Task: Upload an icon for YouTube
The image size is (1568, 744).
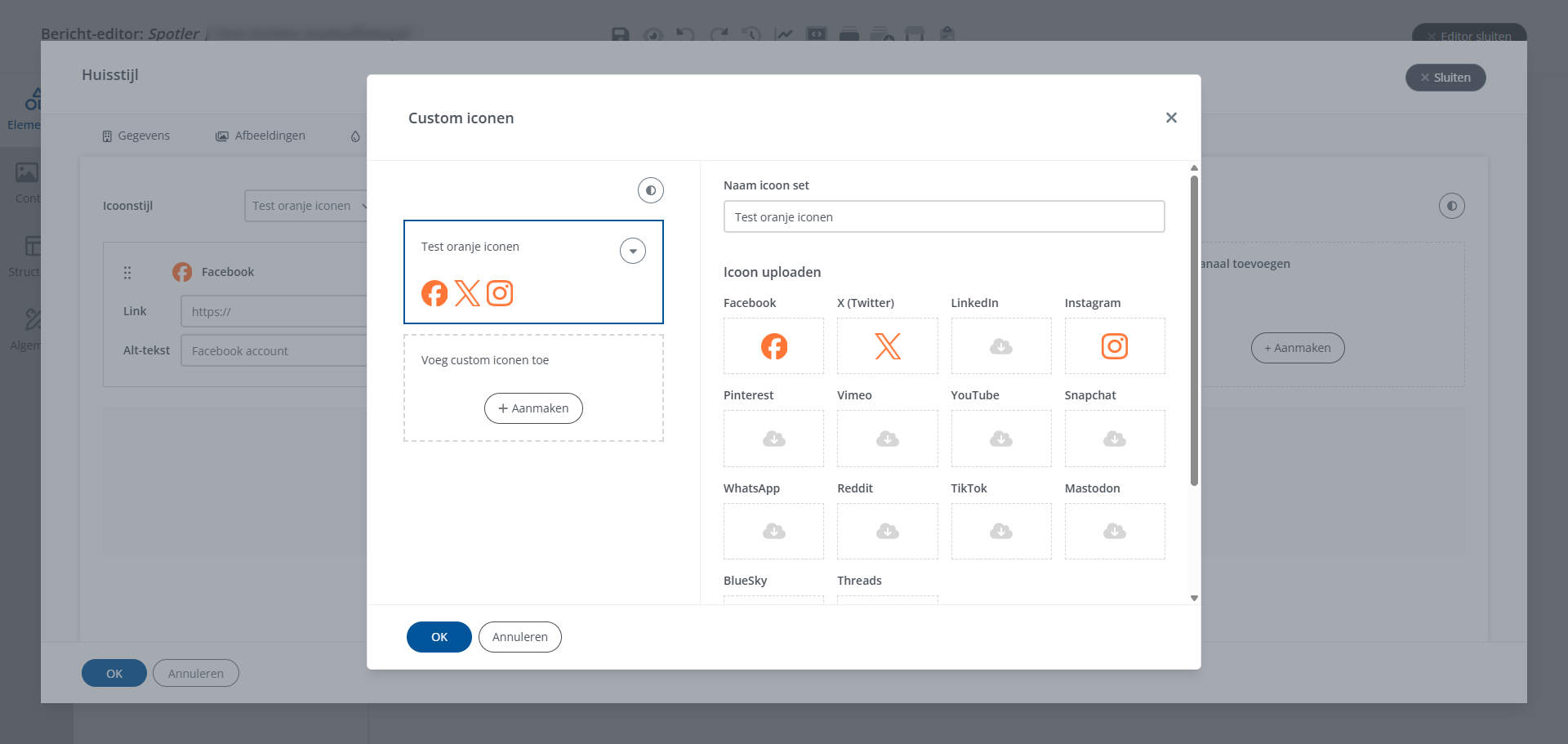Action: 1001,439
